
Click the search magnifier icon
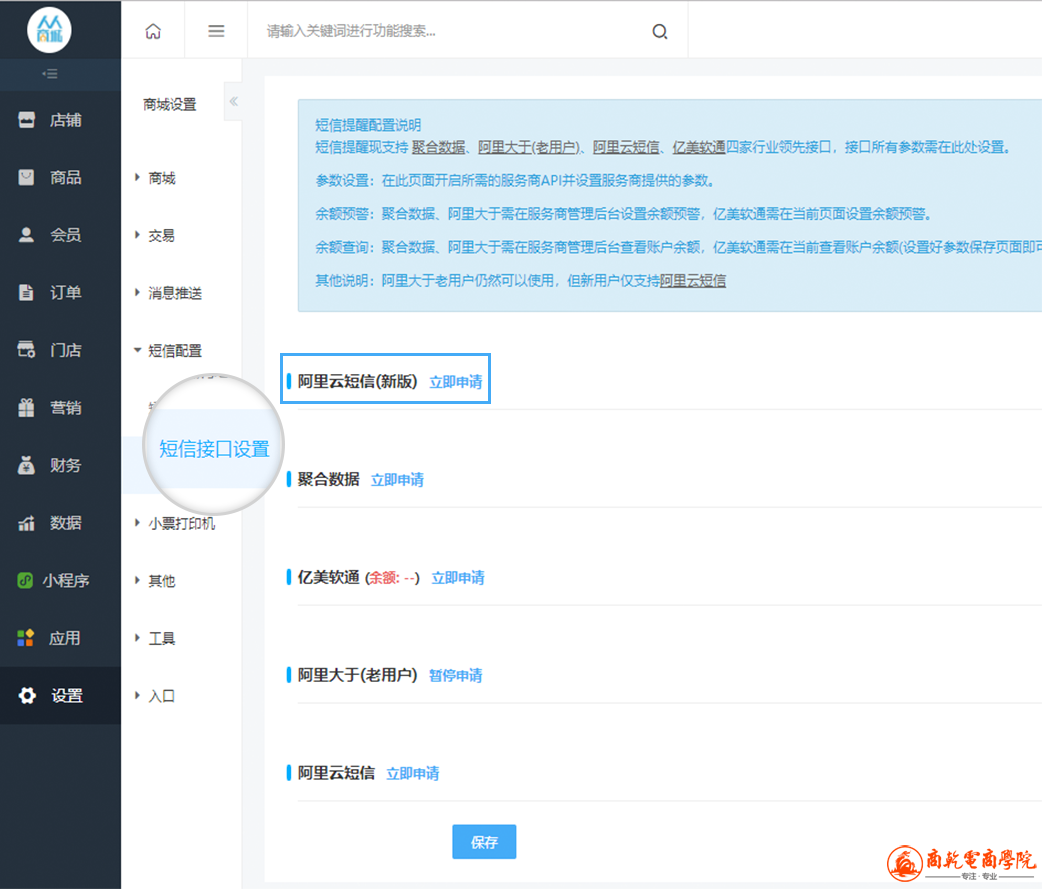659,31
